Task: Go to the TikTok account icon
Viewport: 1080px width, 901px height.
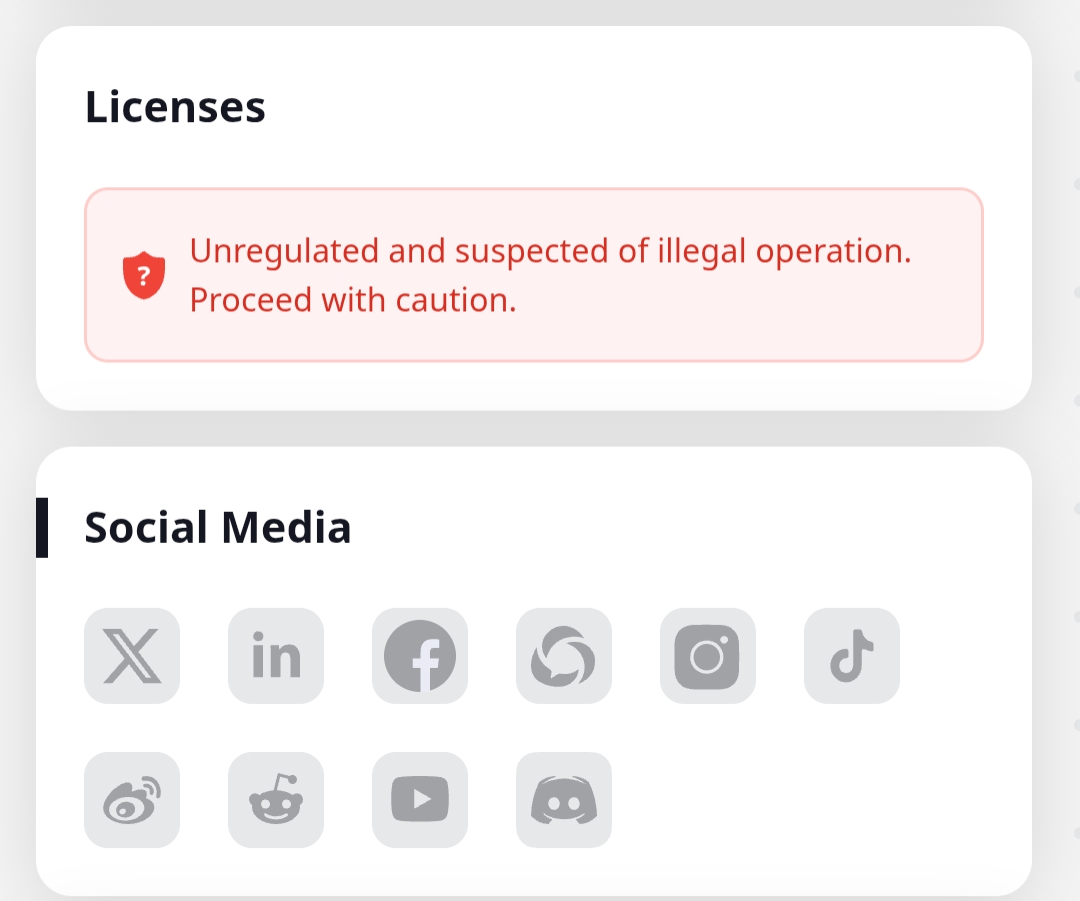Action: [852, 656]
